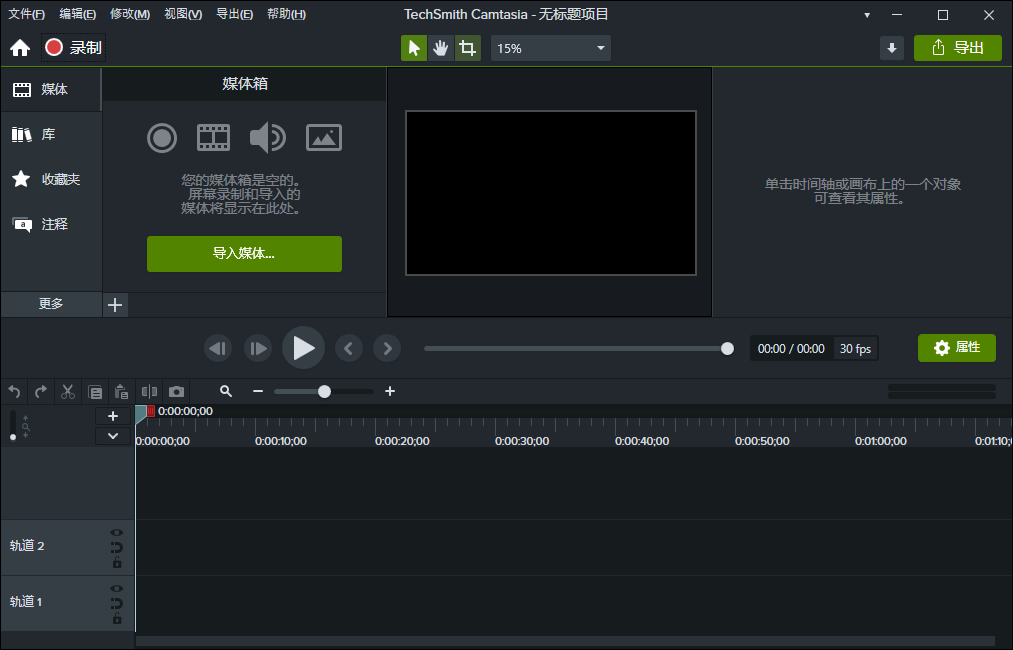Click the magnifier timeline zoom icon

(x=225, y=391)
